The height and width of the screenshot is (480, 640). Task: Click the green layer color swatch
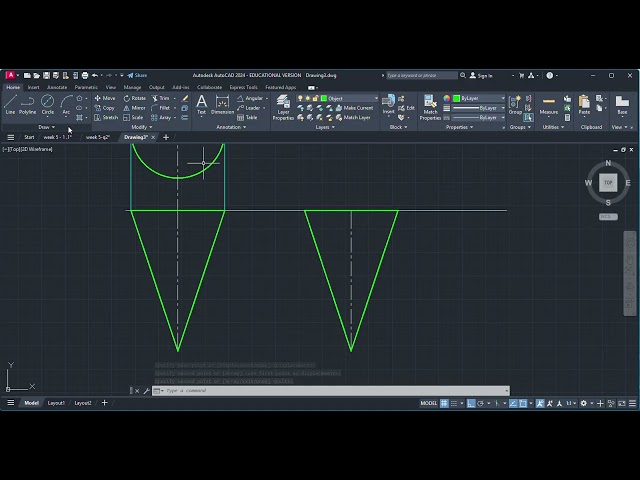[324, 98]
